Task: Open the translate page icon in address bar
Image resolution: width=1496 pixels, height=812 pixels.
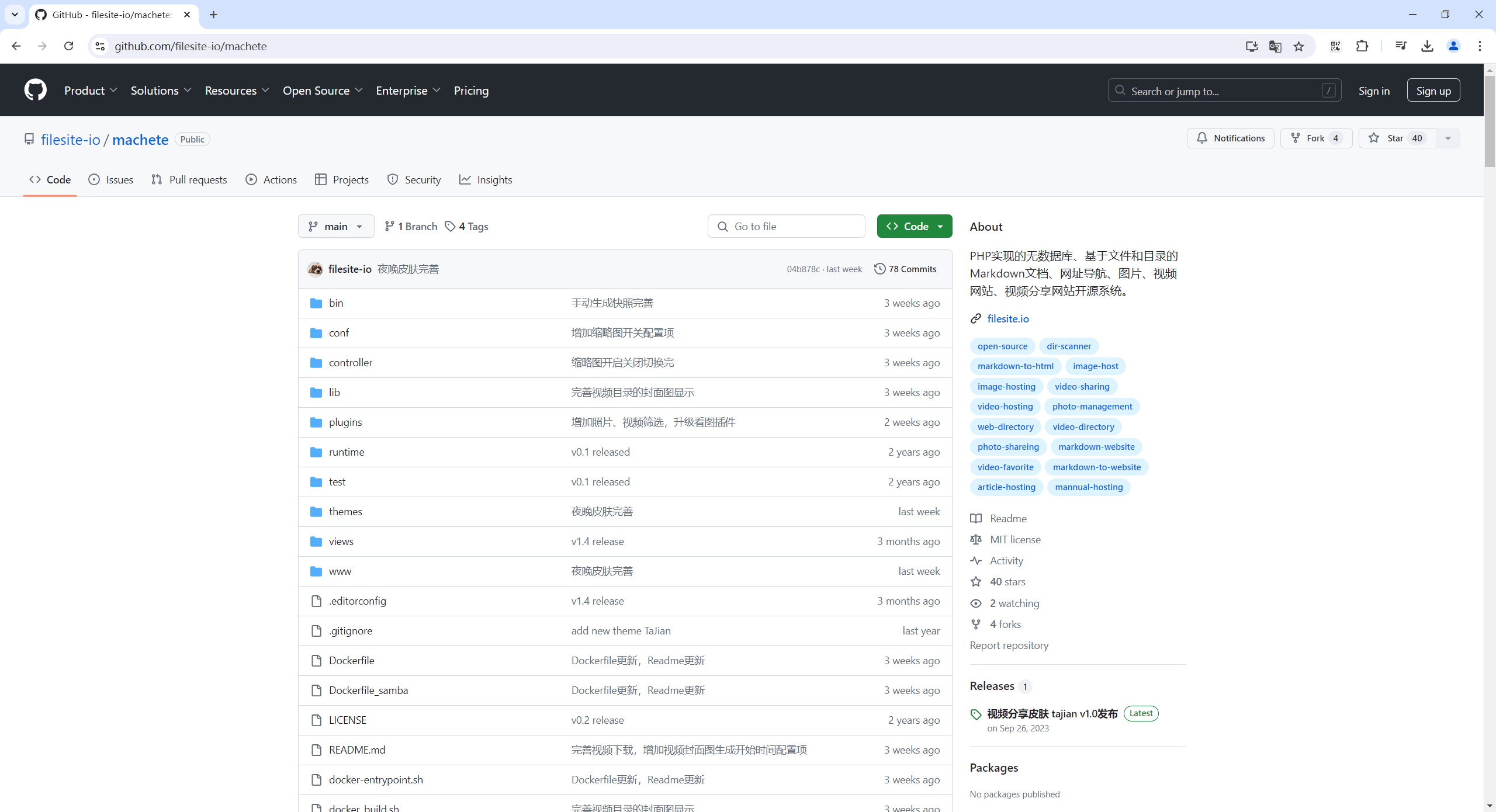Action: click(x=1275, y=46)
